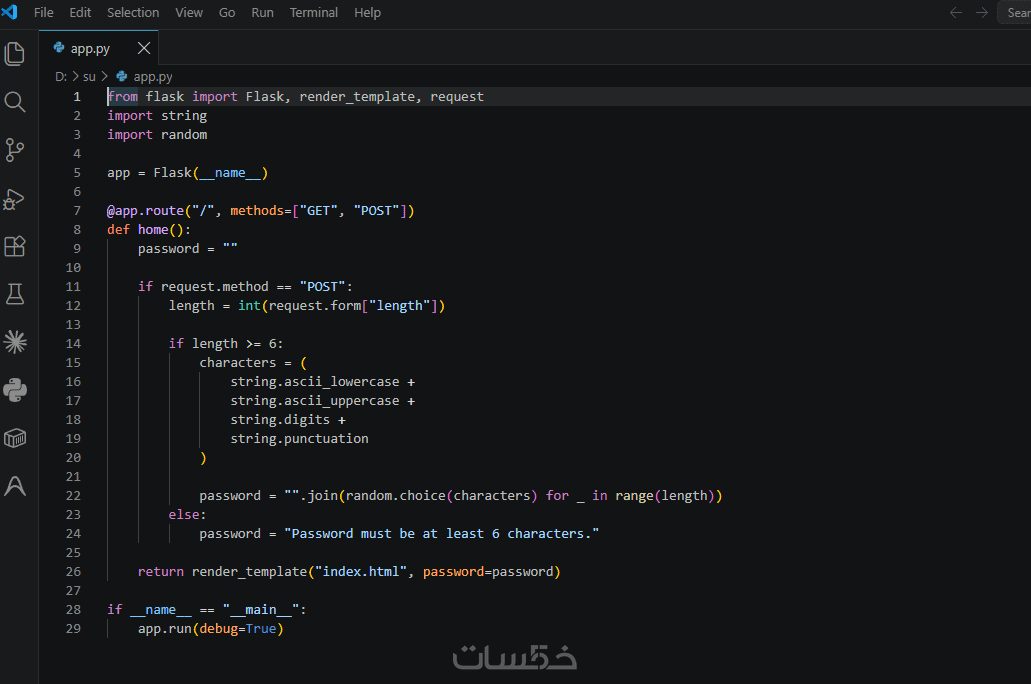Click line number 29 in gutter
The height and width of the screenshot is (684, 1031).
73,628
